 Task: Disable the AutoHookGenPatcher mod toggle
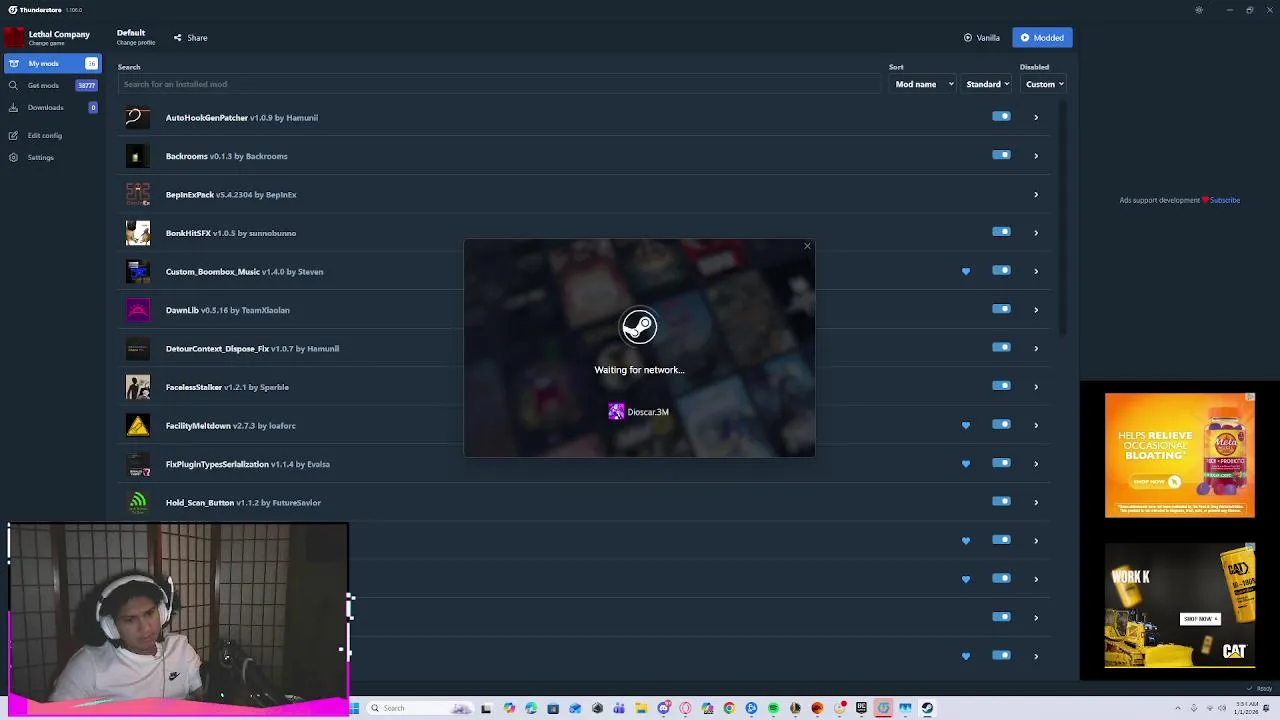coord(1001,117)
